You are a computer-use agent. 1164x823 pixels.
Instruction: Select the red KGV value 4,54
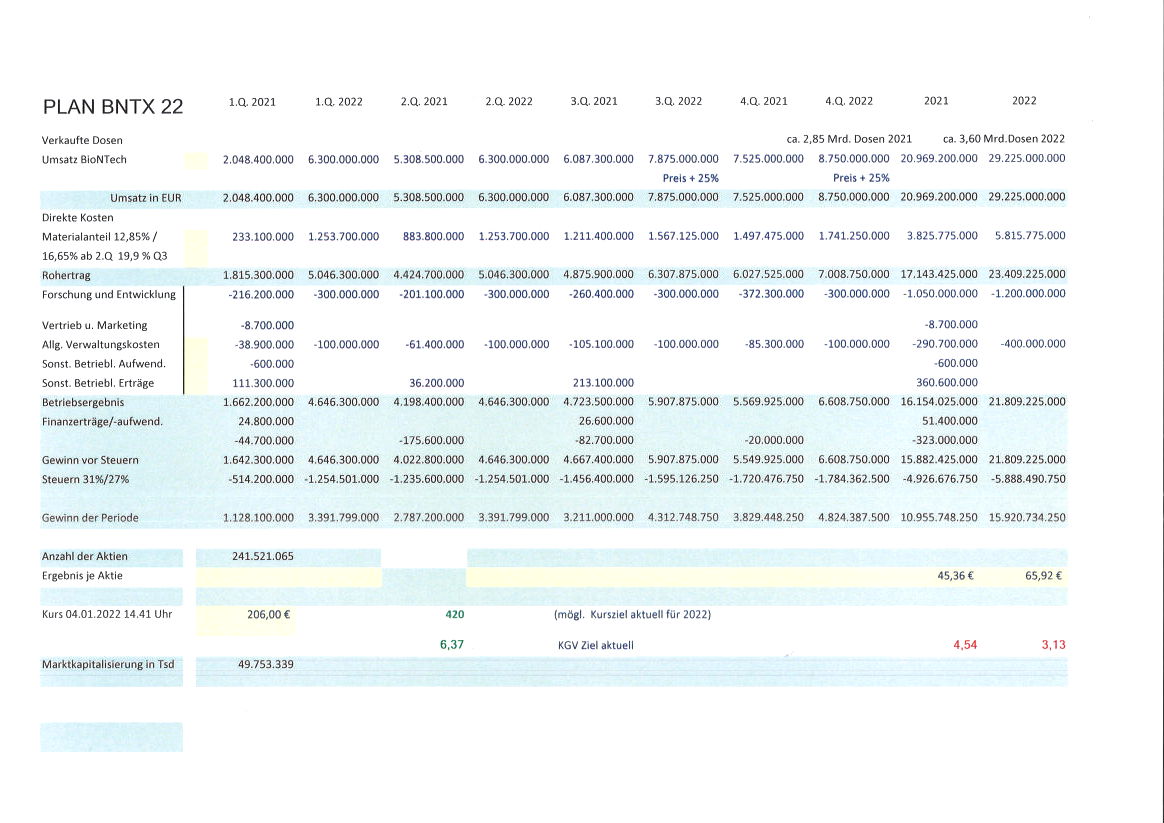(x=964, y=645)
